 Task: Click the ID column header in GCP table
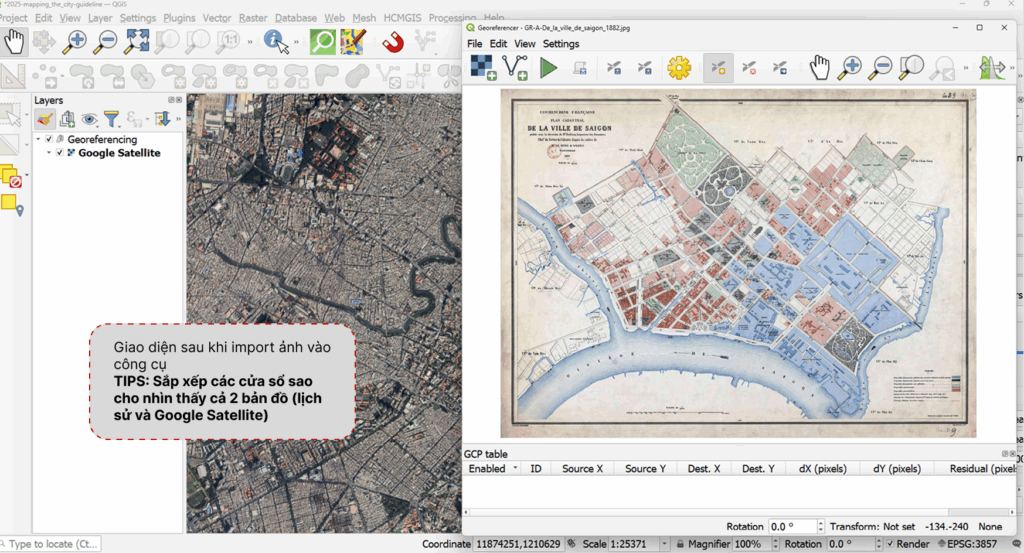pos(536,468)
